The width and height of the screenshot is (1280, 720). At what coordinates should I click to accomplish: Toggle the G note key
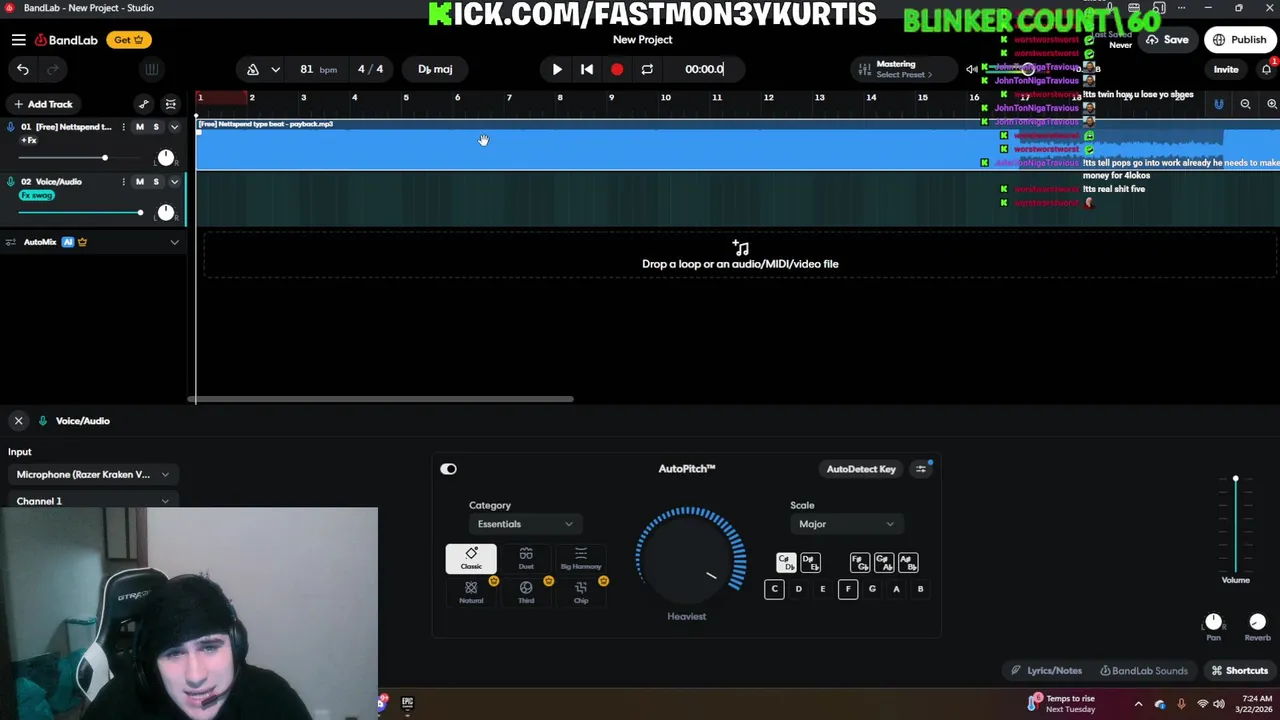[872, 589]
